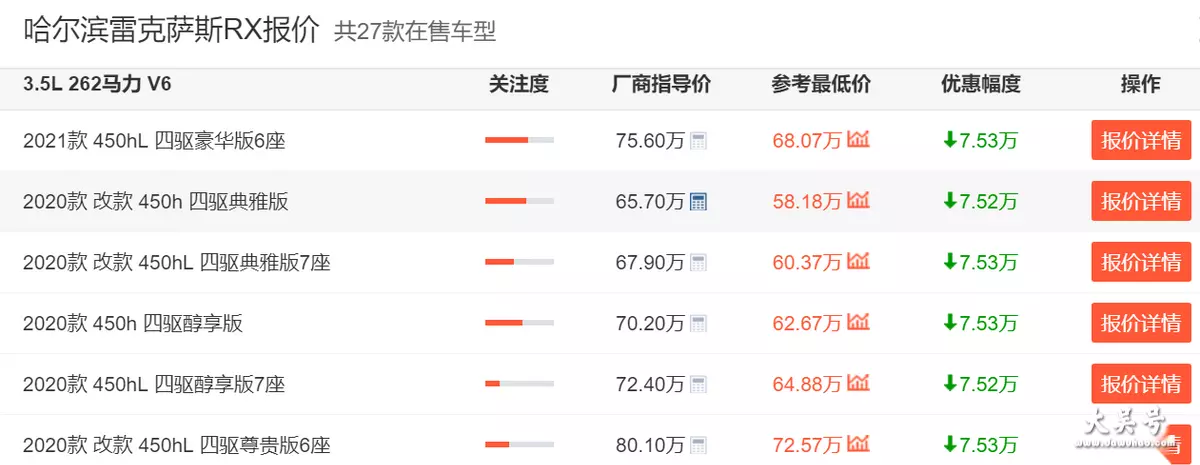Click the 优惠幅度 column header

tap(980, 84)
